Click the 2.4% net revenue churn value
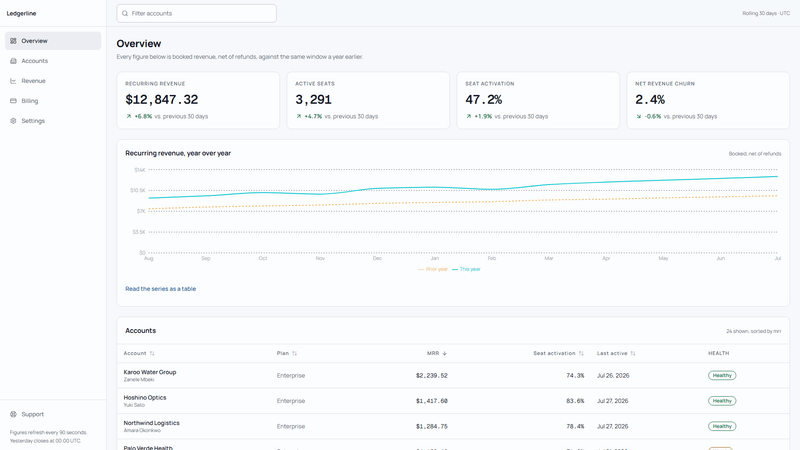This screenshot has width=800, height=450. click(x=650, y=99)
